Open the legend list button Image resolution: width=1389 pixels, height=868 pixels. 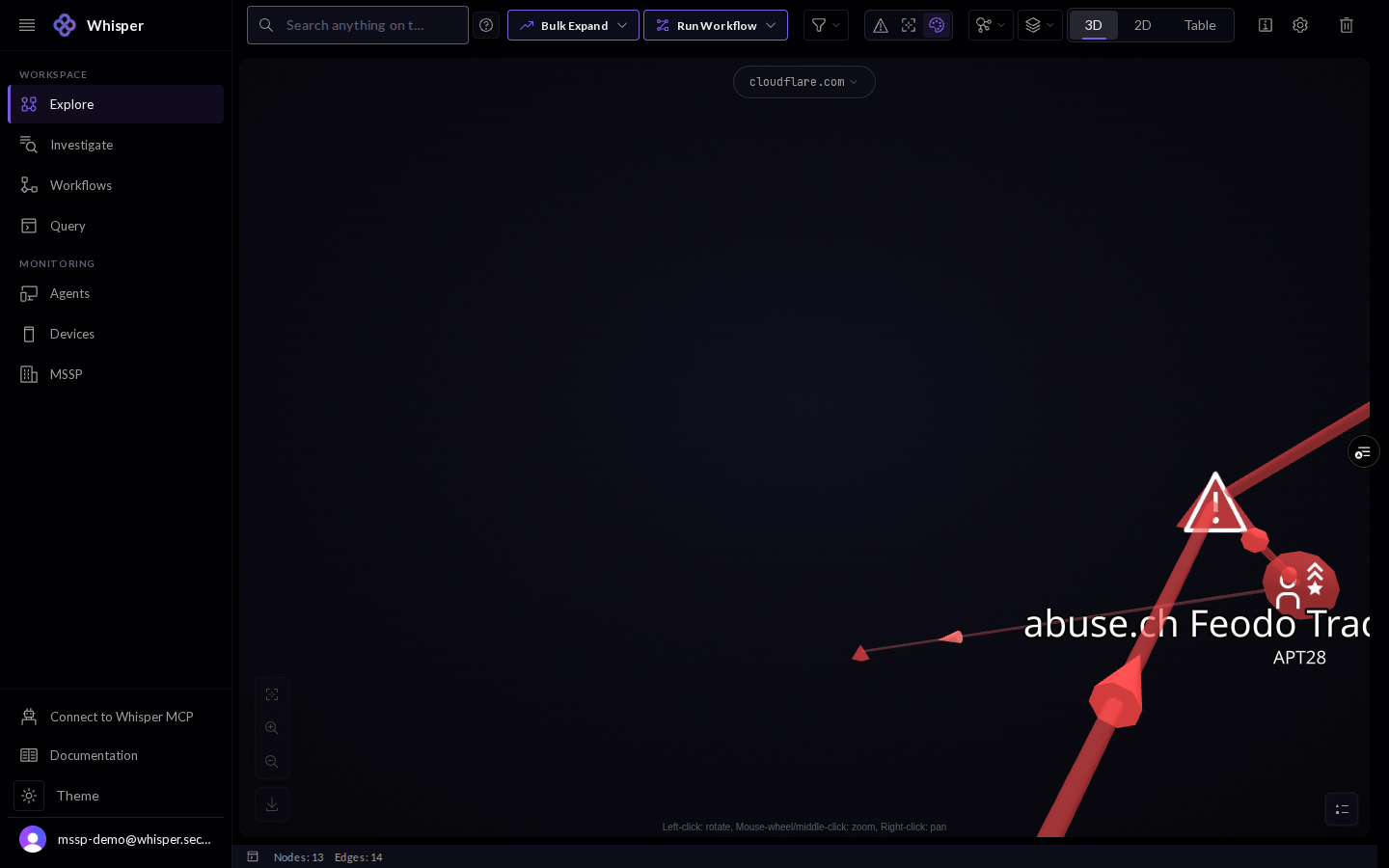1342,809
